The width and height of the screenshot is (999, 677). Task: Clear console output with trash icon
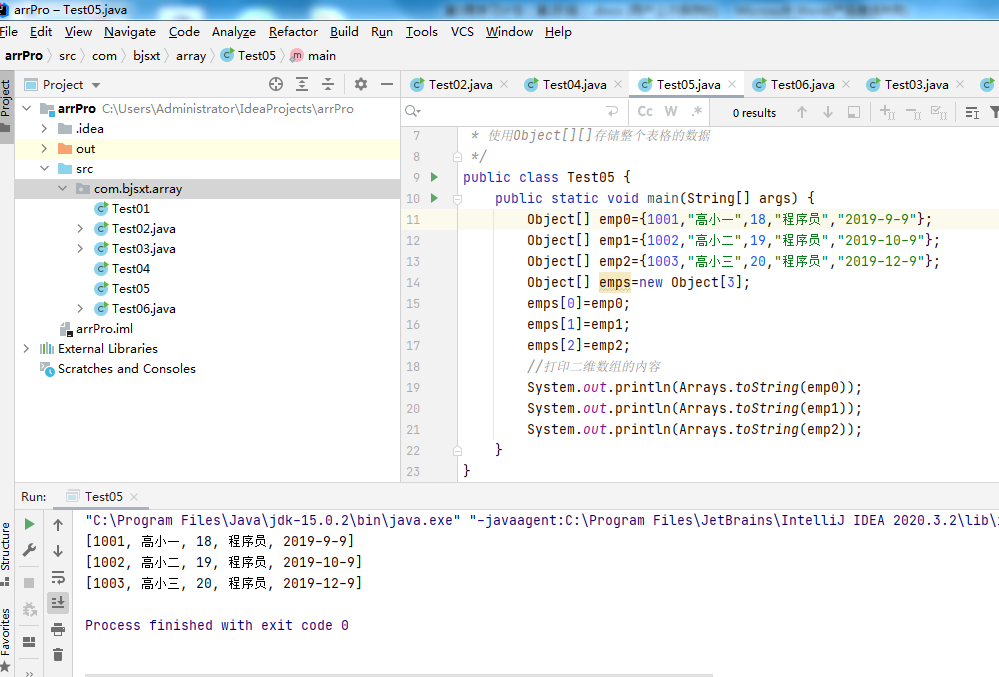(x=58, y=655)
